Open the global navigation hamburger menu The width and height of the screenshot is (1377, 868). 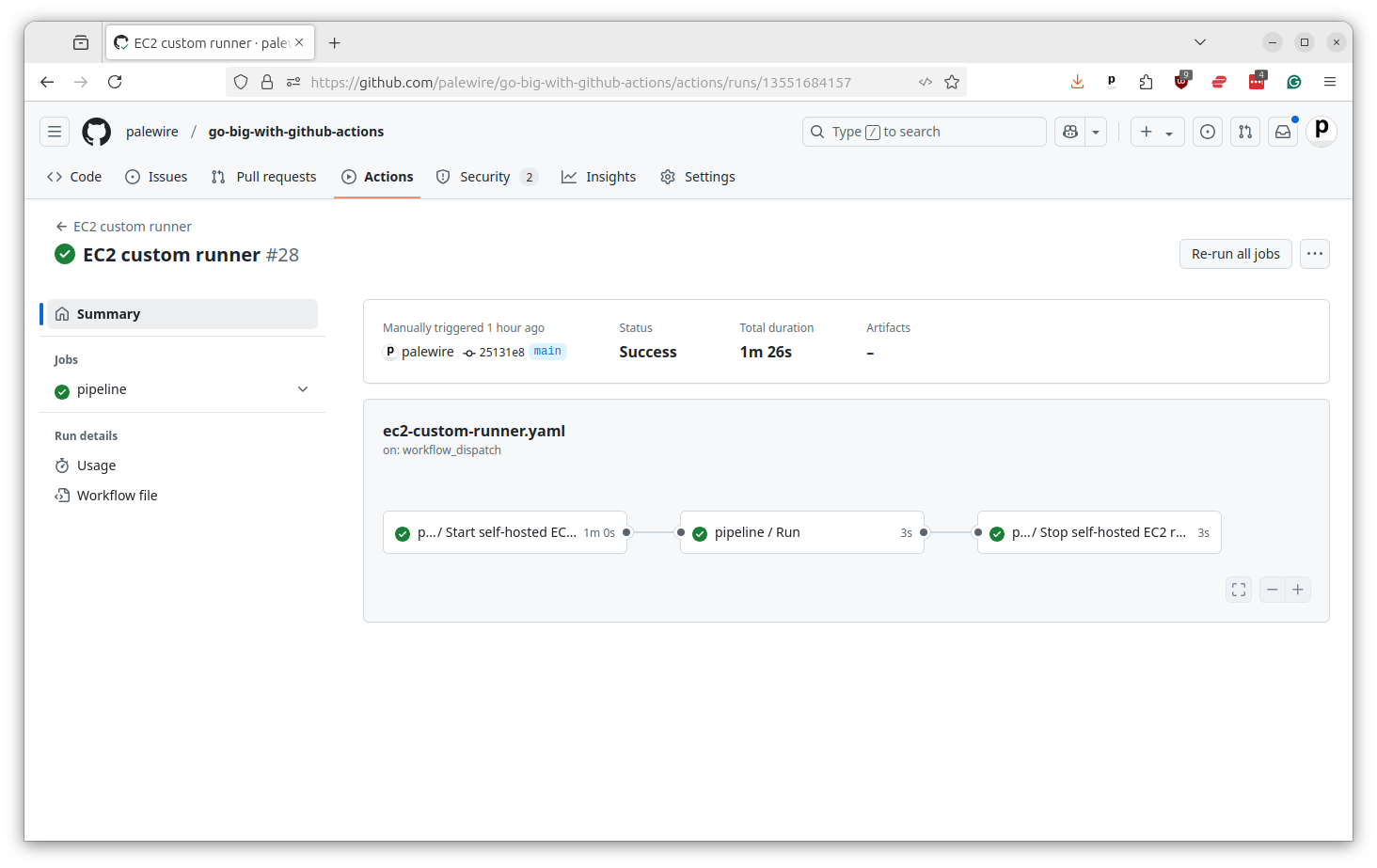pyautogui.click(x=54, y=132)
